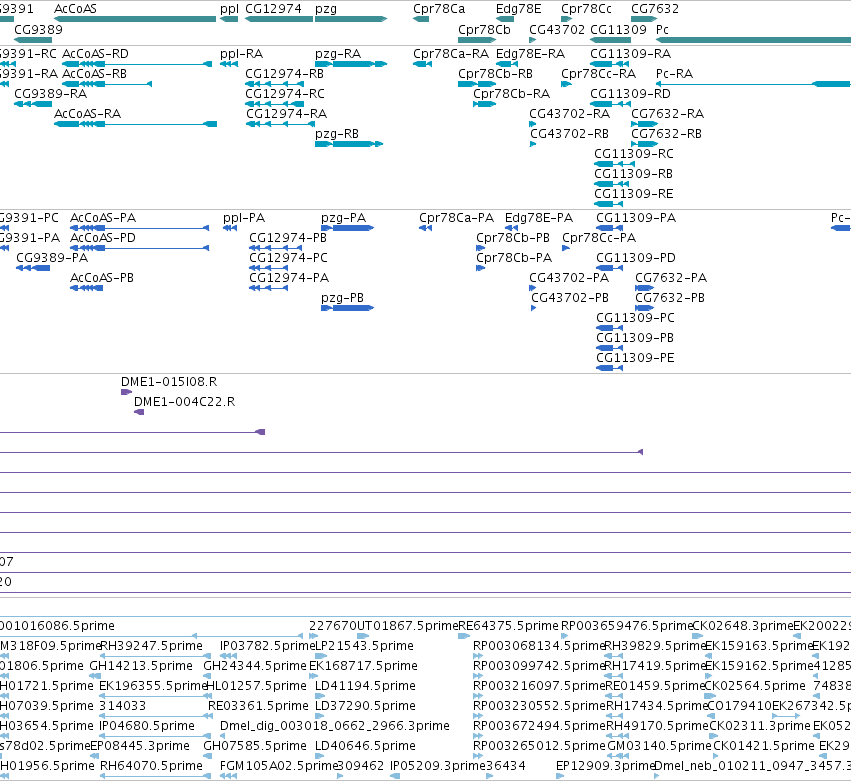Open transcript CG11309-RA
The image size is (851, 781).
631,54
